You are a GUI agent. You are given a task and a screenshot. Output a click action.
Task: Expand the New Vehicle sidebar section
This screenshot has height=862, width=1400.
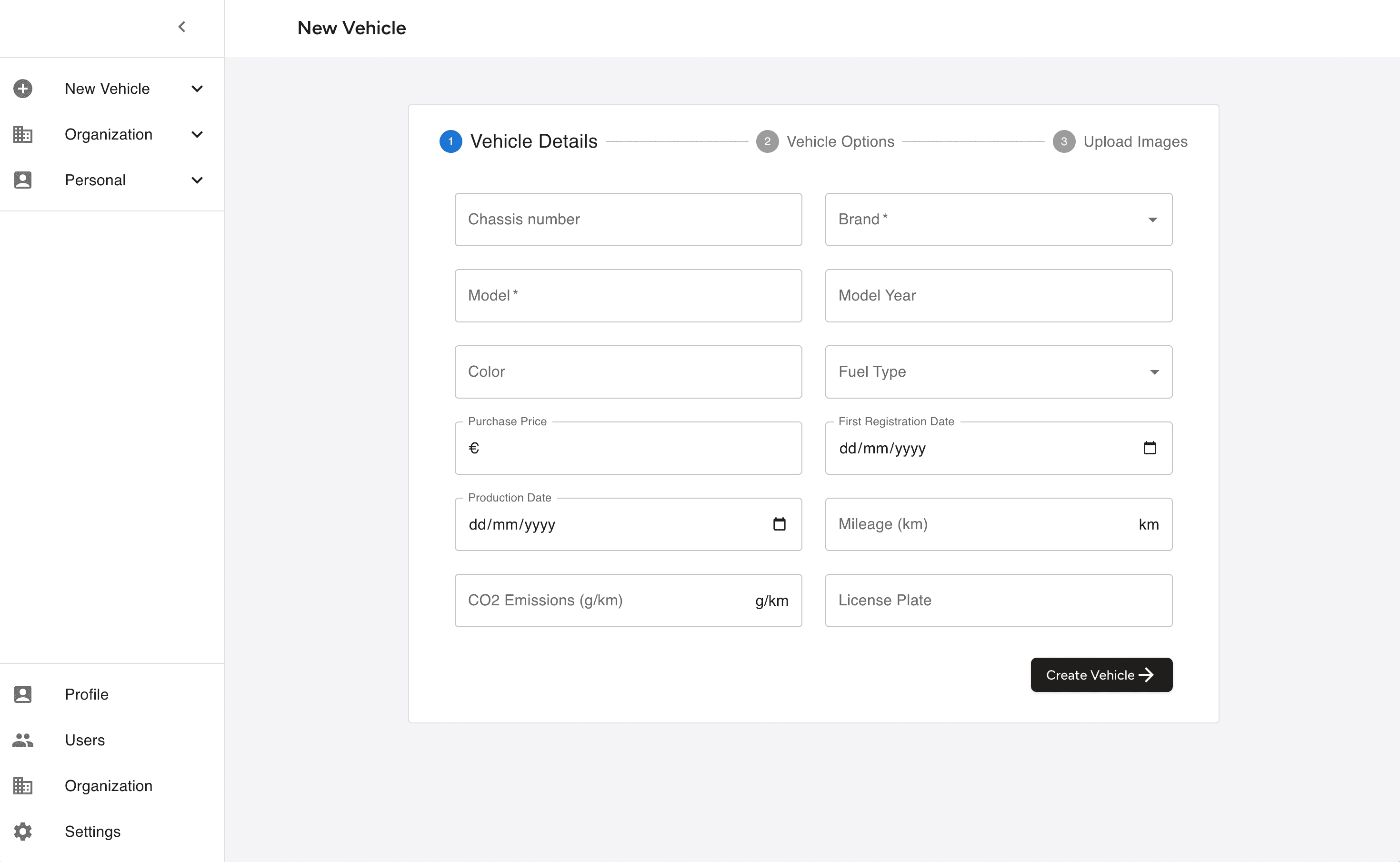197,89
